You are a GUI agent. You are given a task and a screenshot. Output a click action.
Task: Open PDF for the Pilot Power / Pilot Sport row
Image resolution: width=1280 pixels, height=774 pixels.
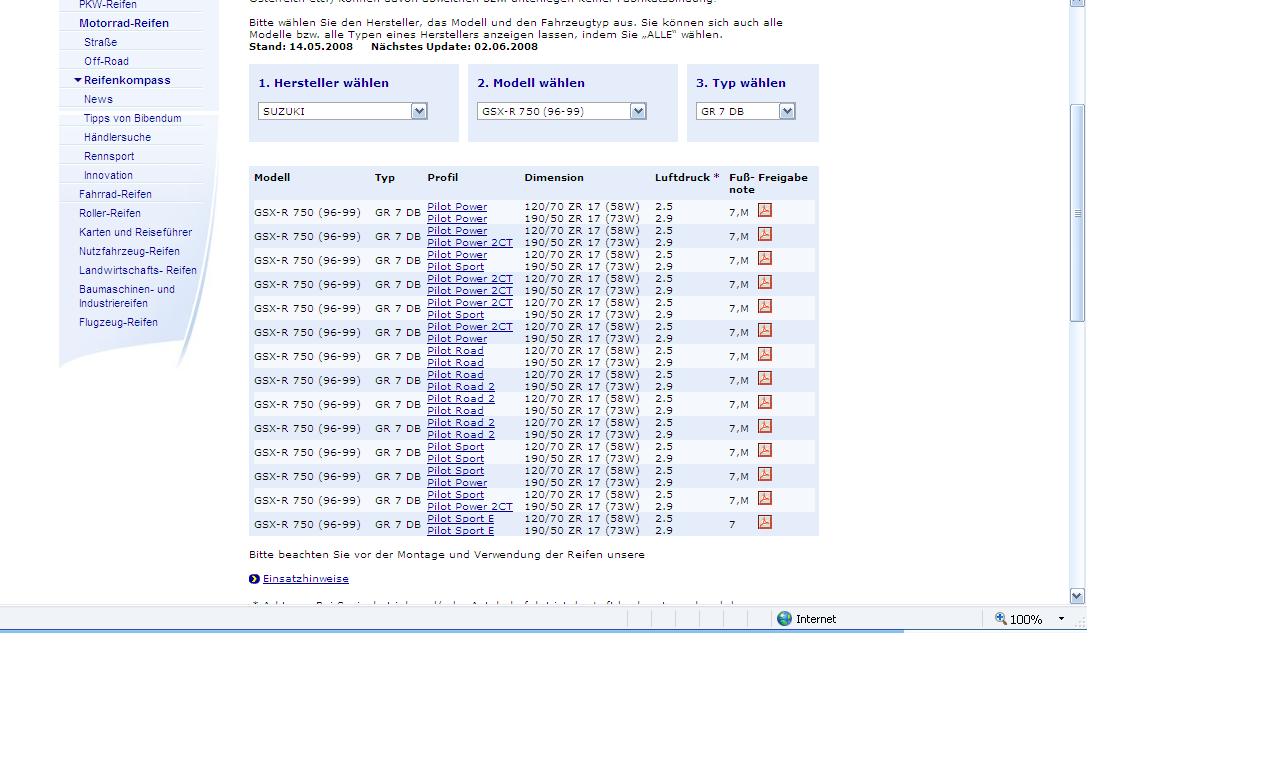[764, 258]
